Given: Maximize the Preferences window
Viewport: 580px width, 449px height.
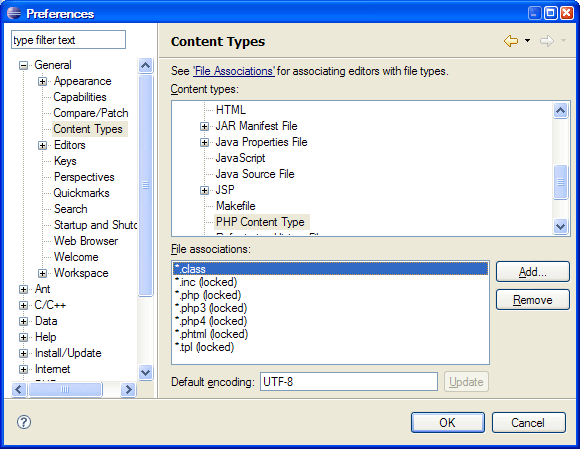Looking at the screenshot, I should pyautogui.click(x=550, y=13).
